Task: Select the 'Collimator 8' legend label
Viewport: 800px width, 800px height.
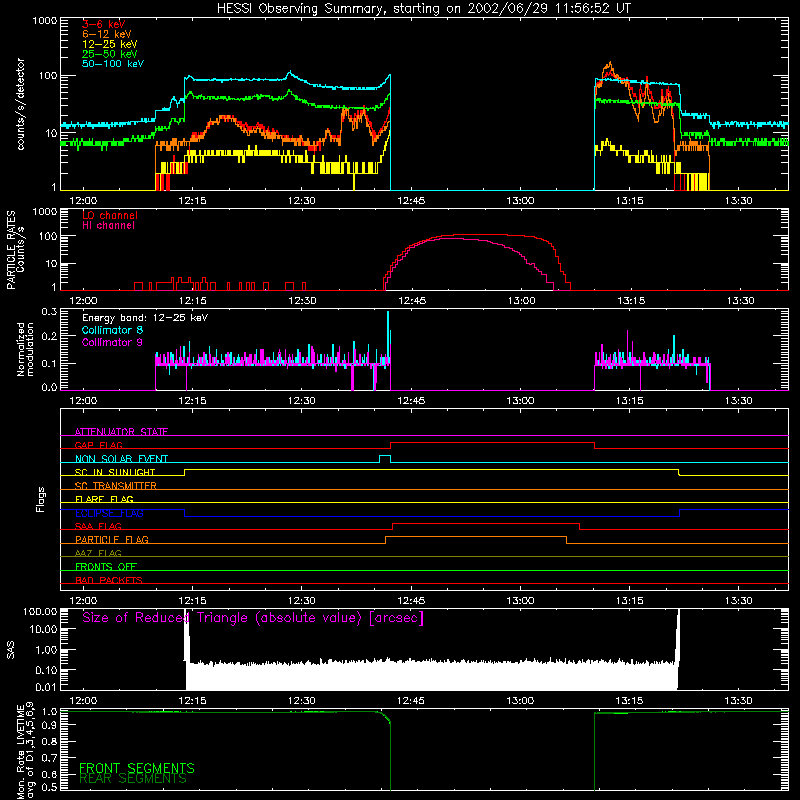Action: coord(112,330)
